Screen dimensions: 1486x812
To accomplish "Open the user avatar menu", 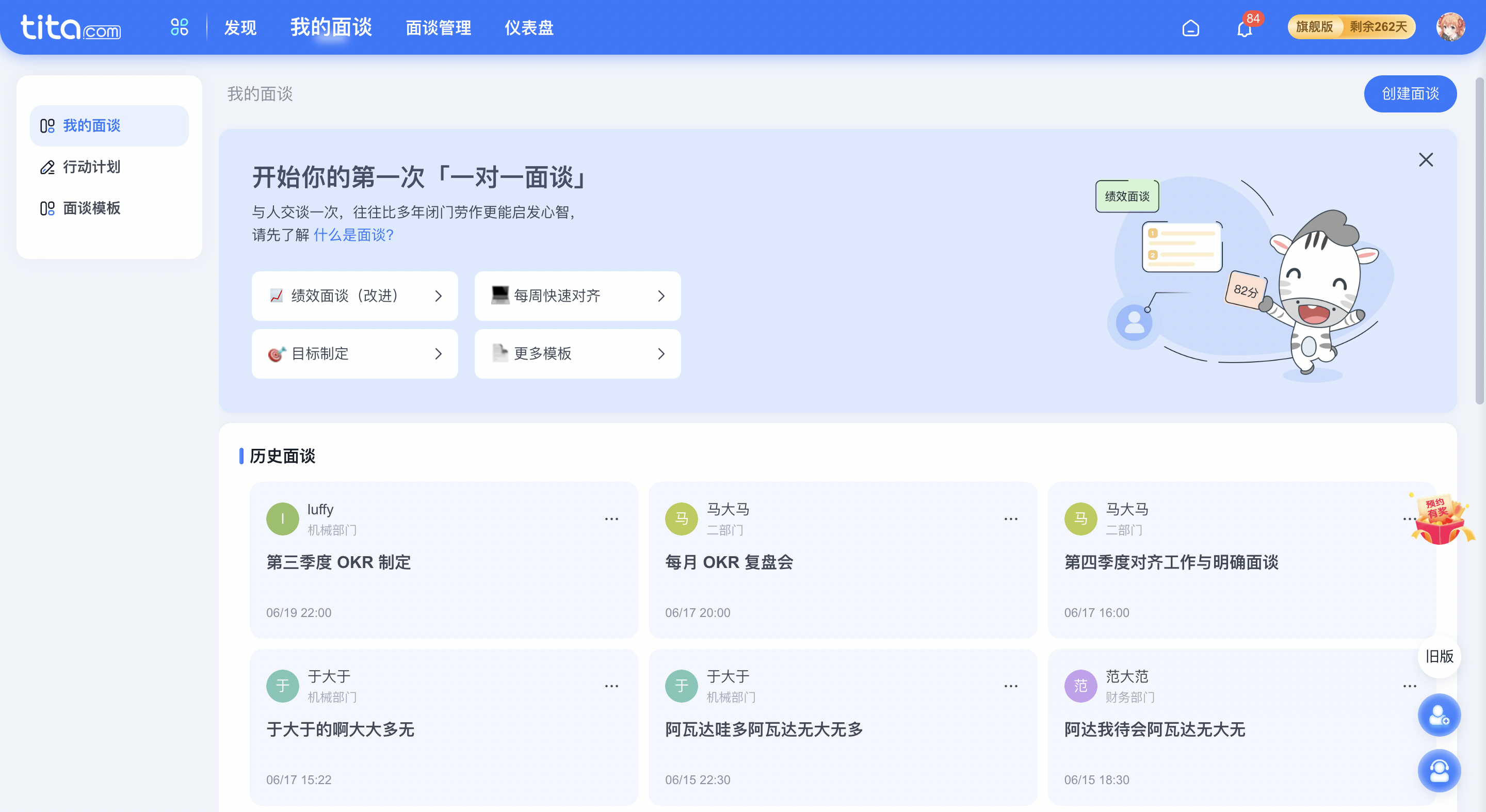I will click(x=1450, y=27).
